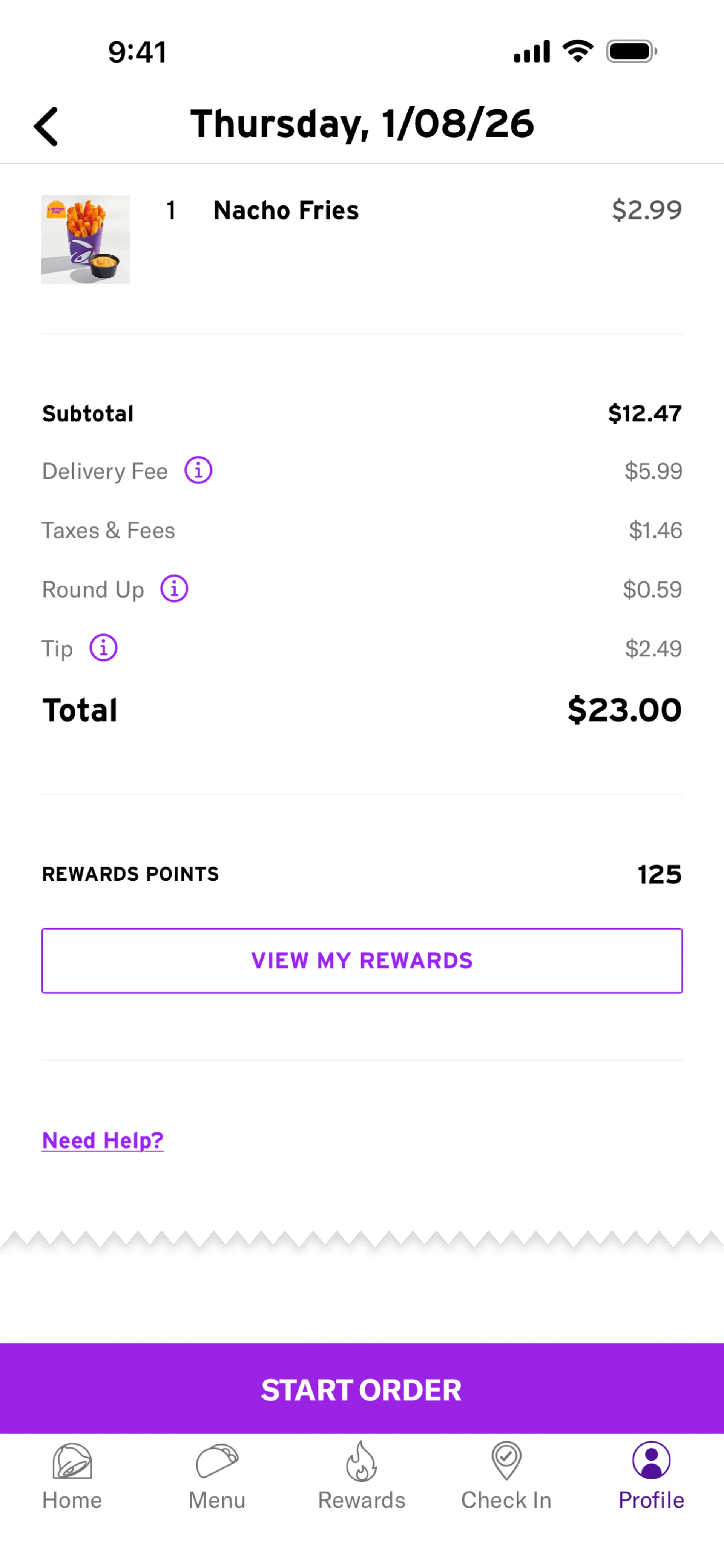Screen dimensions: 724x1568
Task: Open Delivery Fee info icon
Action: (x=198, y=471)
